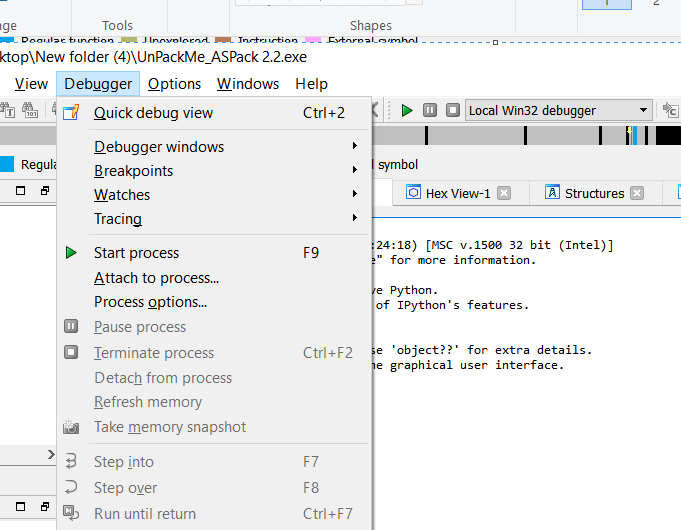This screenshot has height=530, width=681.
Task: Select Start process from Debugger menu
Action: point(136,253)
